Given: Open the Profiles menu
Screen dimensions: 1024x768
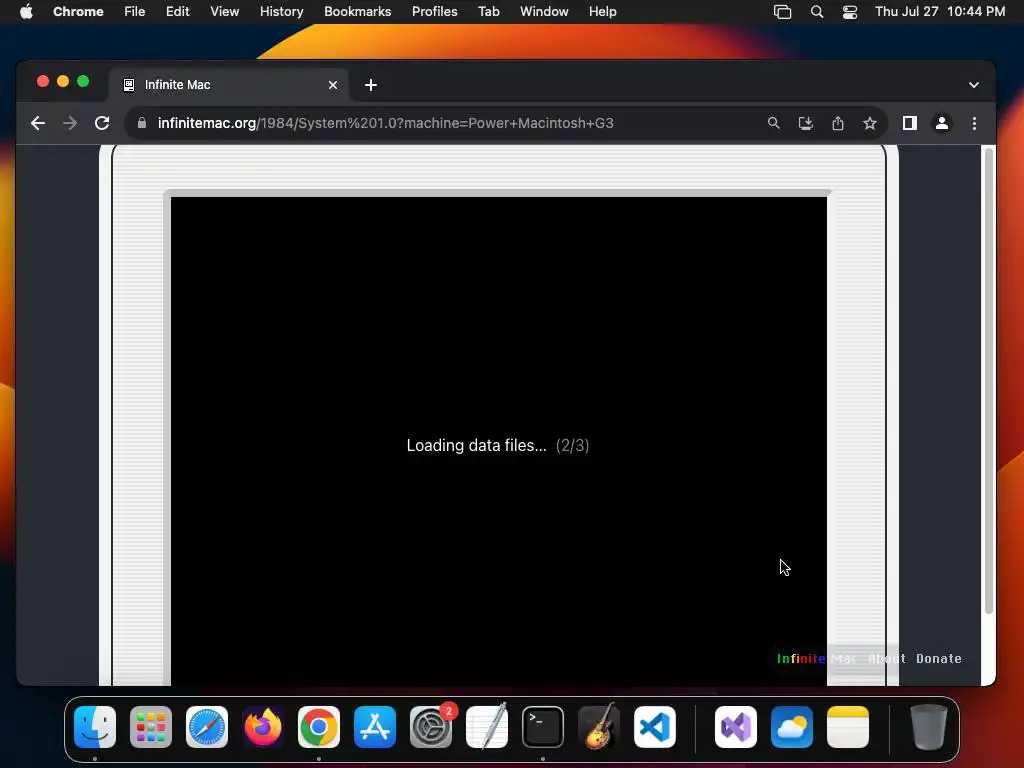Looking at the screenshot, I should pos(434,12).
